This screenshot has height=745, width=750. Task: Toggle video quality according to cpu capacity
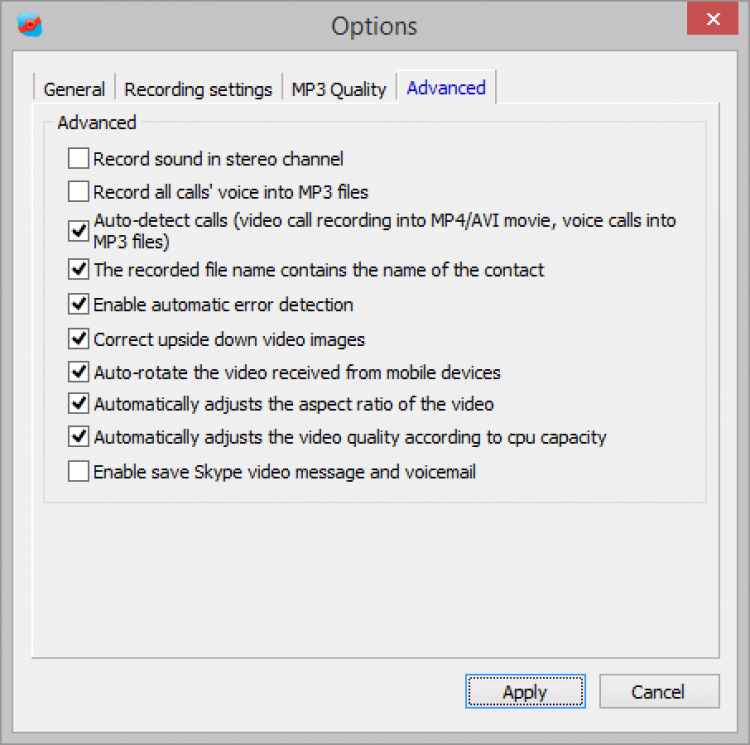[x=78, y=437]
